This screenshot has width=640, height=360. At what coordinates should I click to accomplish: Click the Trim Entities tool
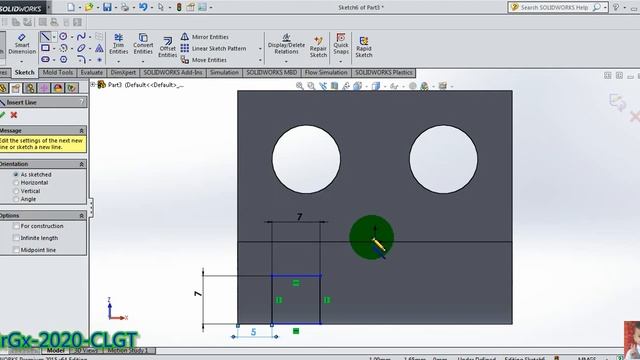(x=118, y=44)
